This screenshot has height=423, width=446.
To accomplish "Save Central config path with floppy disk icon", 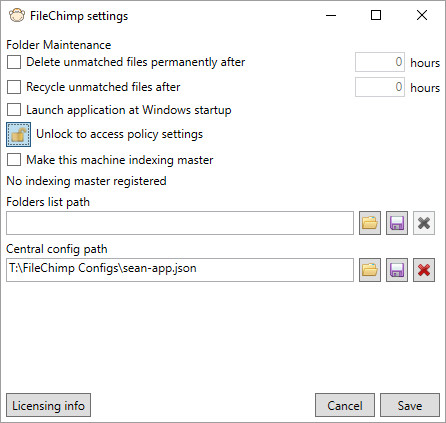I will coord(397,270).
